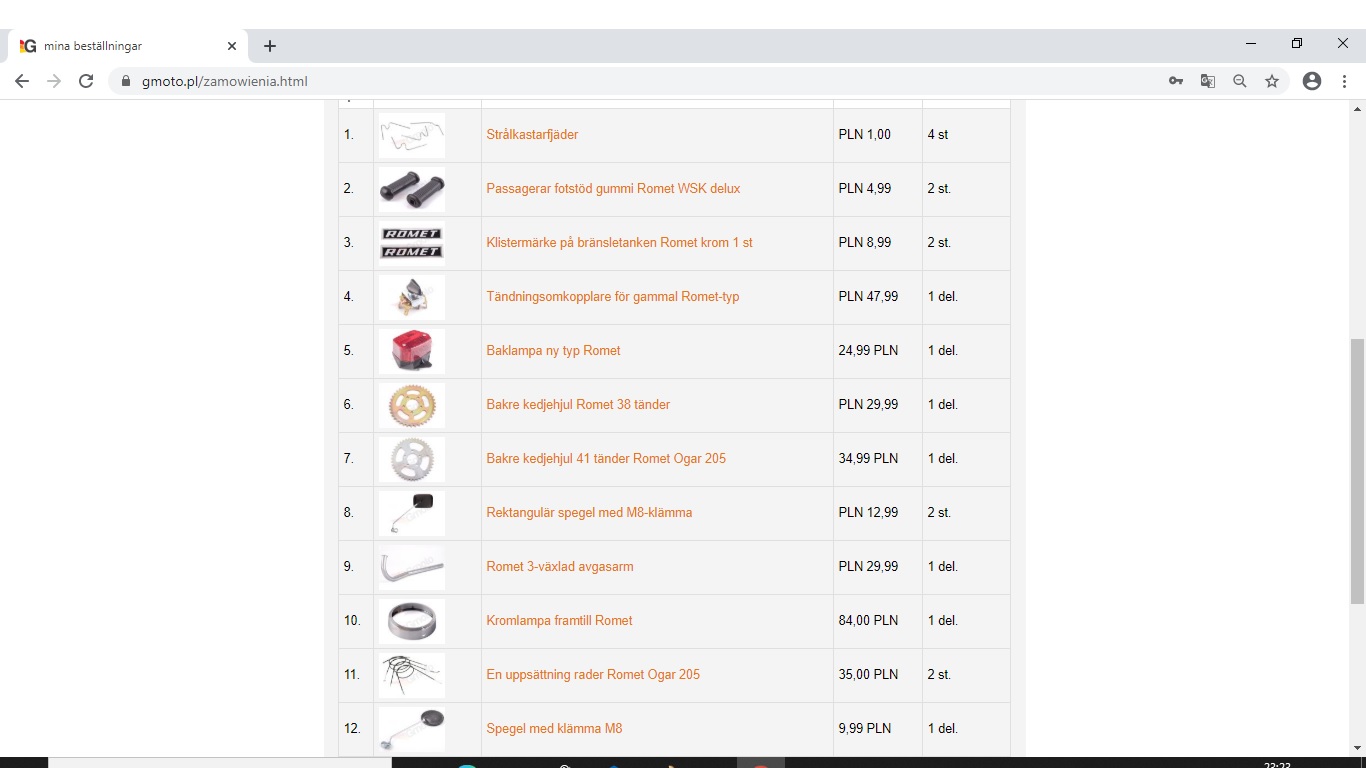1366x768 pixels.
Task: Open Chrome's three-dot menu
Action: [x=1344, y=81]
